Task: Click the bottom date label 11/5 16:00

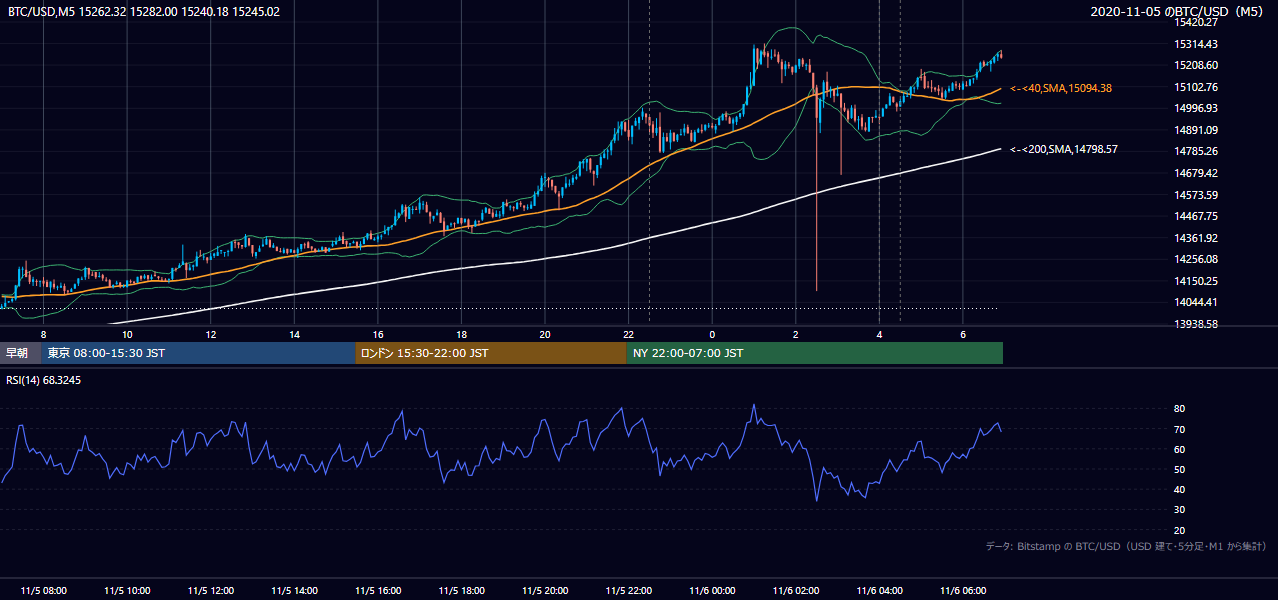Action: click(x=378, y=591)
